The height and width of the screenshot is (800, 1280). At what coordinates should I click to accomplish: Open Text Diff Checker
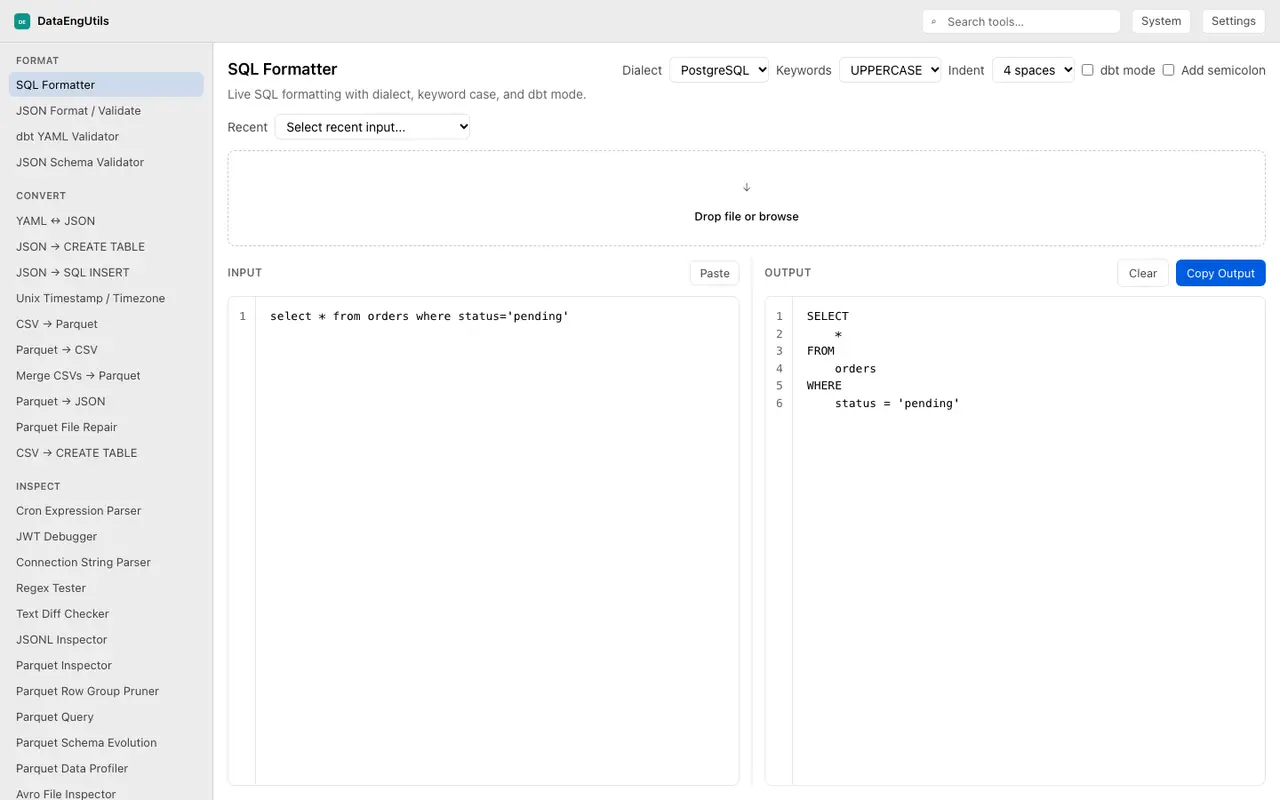point(106,614)
